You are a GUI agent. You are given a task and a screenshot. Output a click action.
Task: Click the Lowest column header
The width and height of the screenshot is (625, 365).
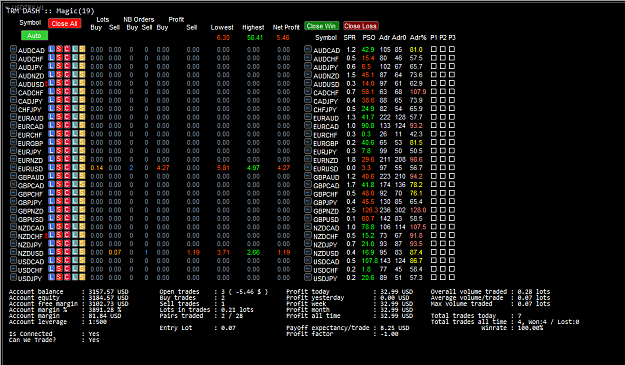coord(222,27)
